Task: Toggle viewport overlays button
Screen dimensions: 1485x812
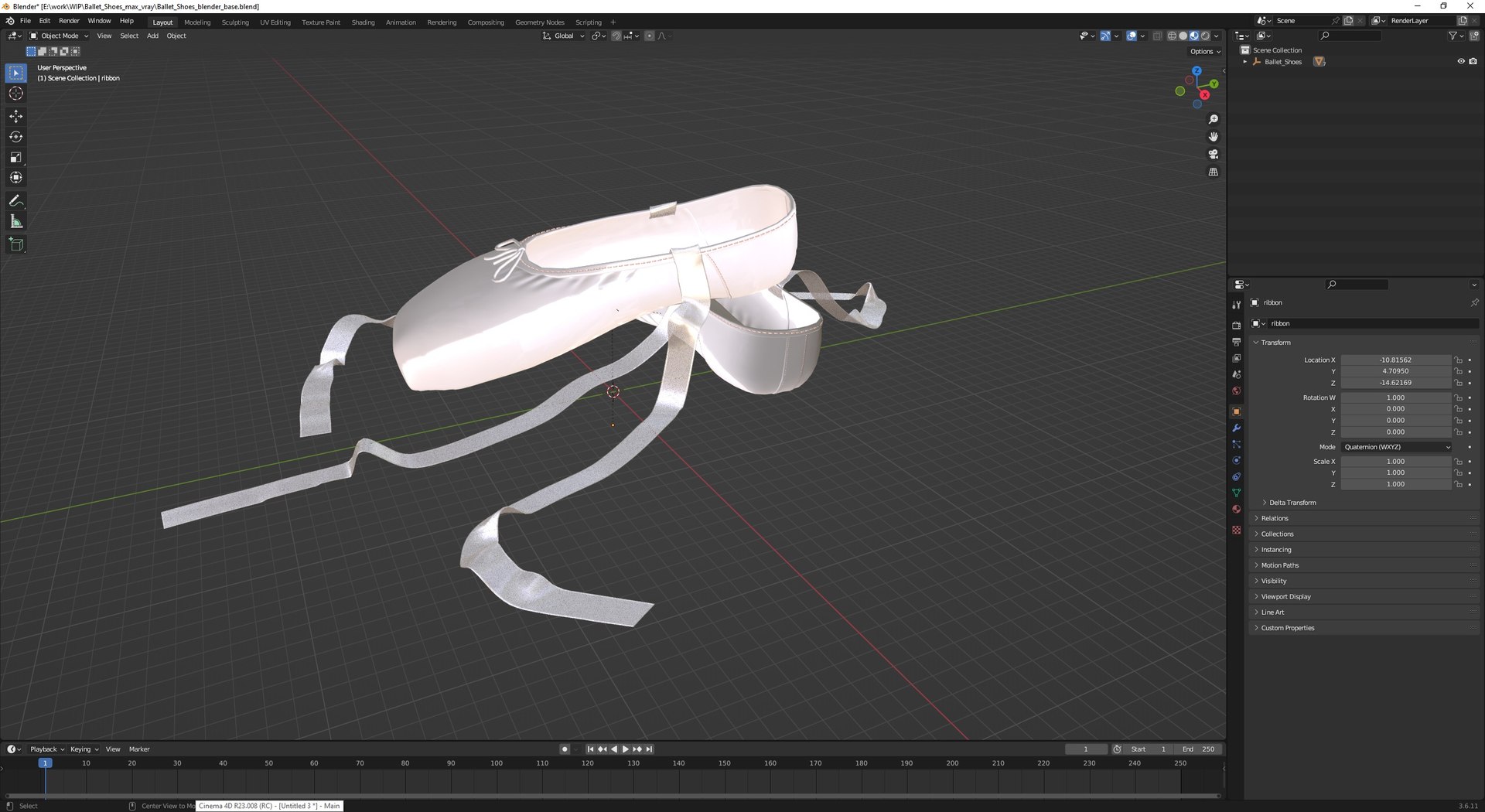Action: click(x=1131, y=36)
